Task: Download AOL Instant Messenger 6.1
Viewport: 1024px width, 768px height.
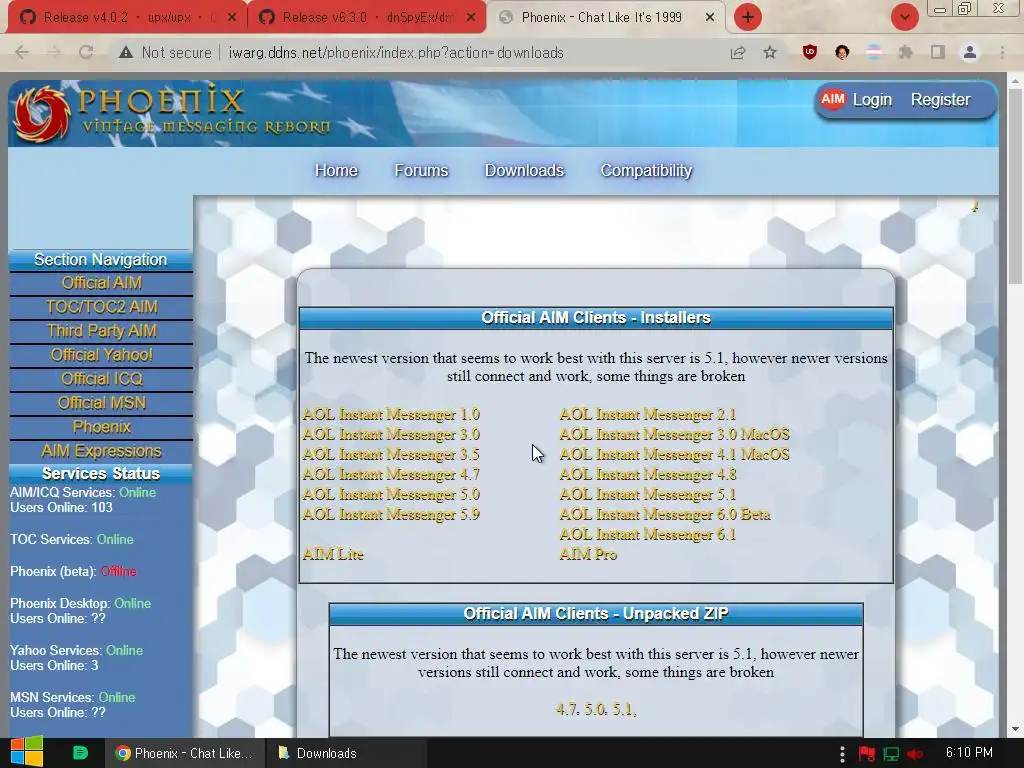Action: (648, 534)
